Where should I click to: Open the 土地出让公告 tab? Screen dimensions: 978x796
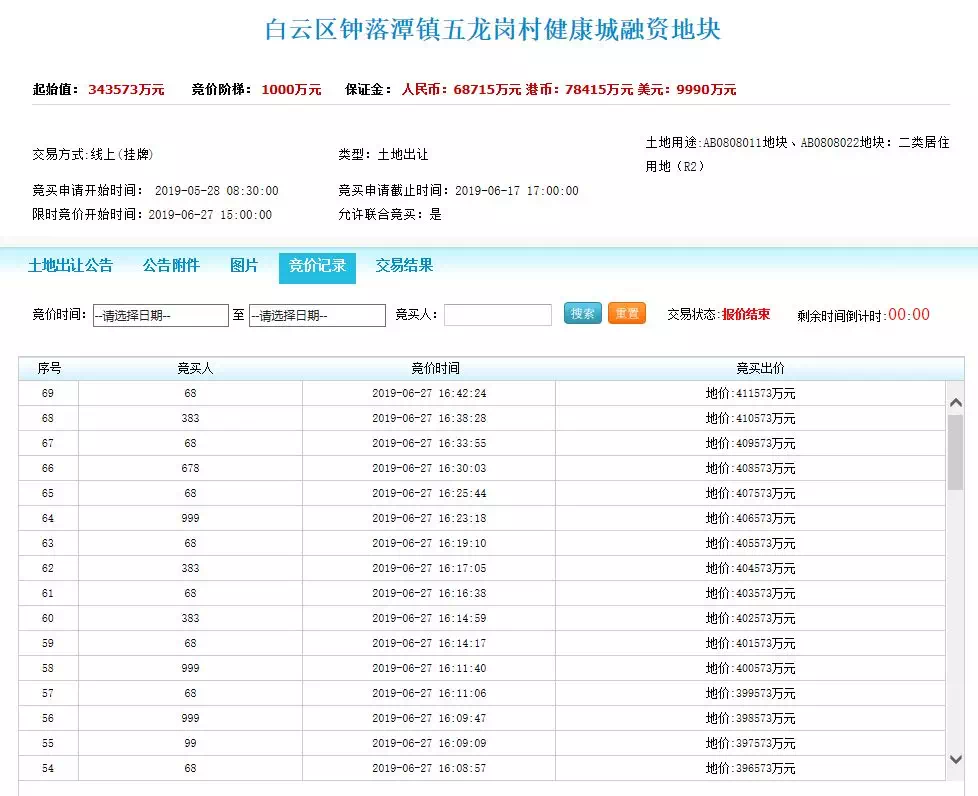[x=70, y=266]
